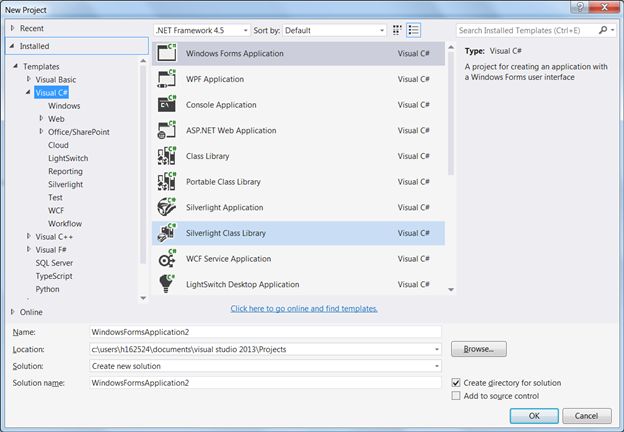The height and width of the screenshot is (432, 624).
Task: Click the Search Installed Templates box
Action: [x=526, y=30]
